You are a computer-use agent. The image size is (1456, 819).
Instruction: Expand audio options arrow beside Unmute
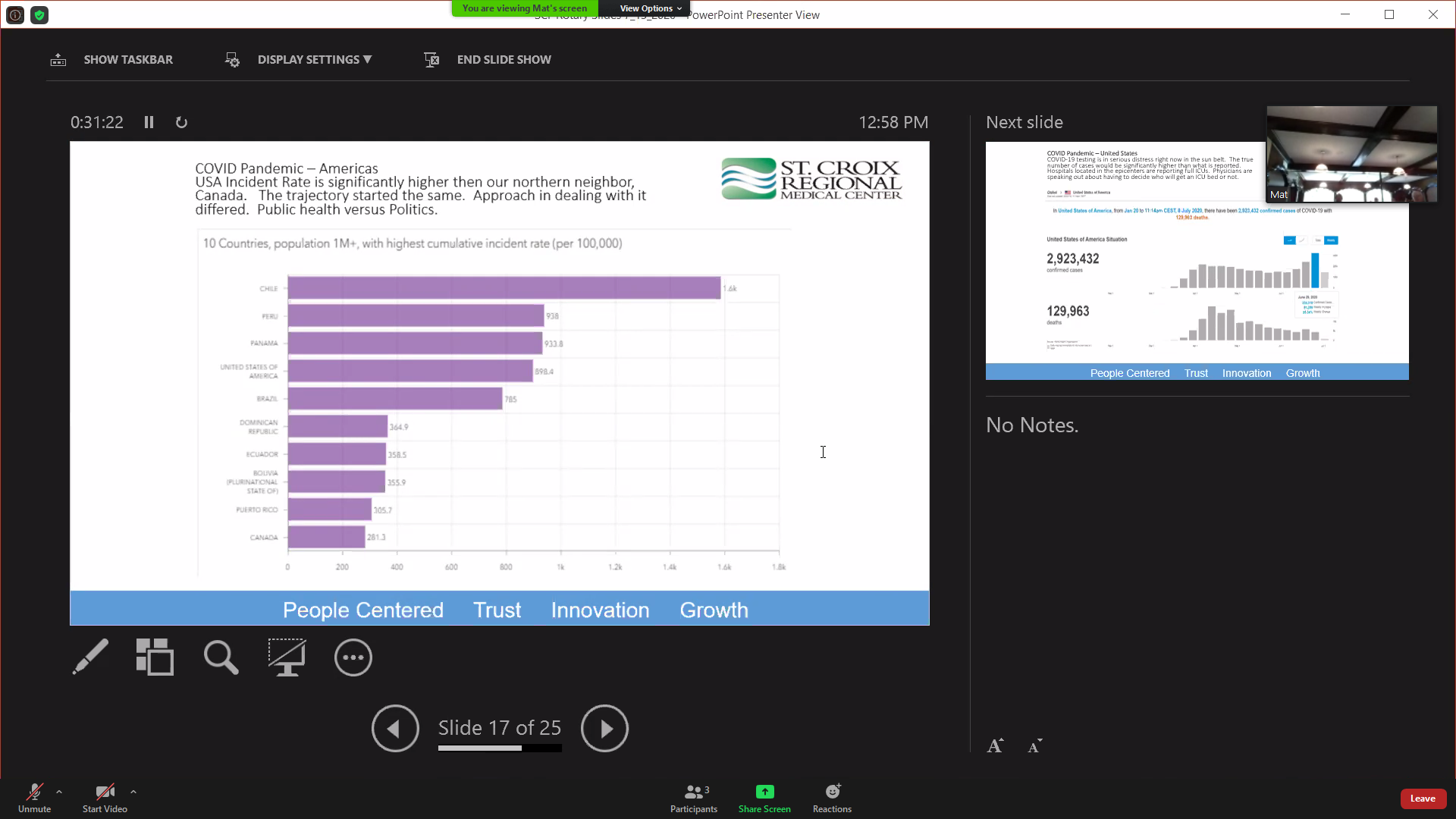click(x=59, y=792)
